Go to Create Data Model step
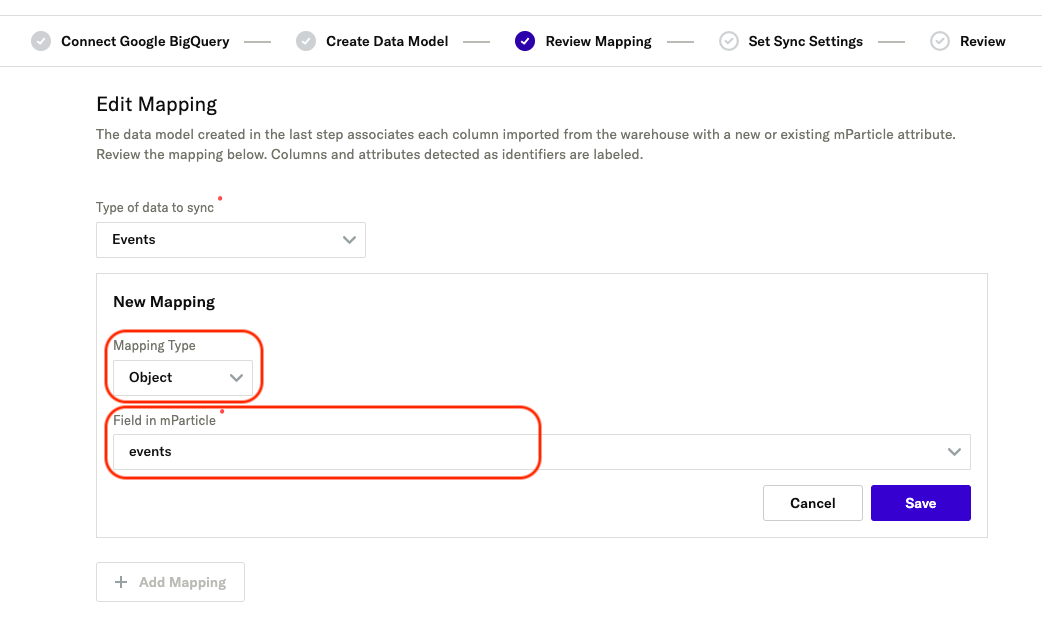1042x639 pixels. point(387,41)
